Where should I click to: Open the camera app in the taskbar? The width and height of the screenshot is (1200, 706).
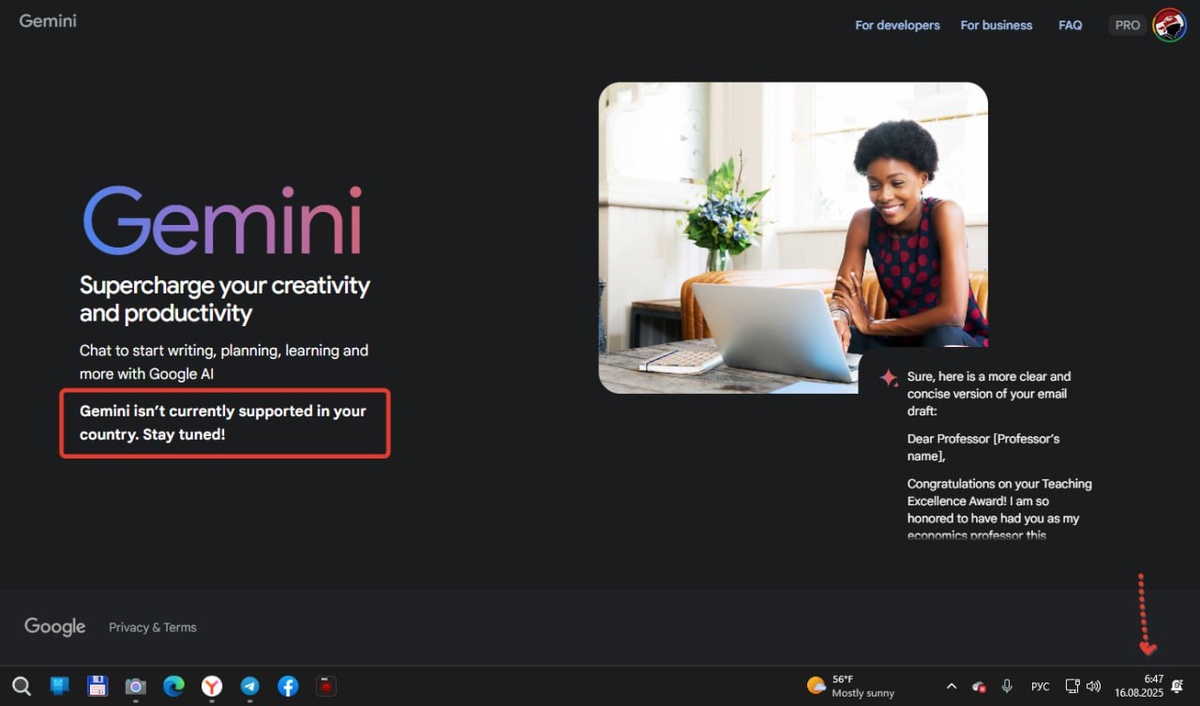pos(135,686)
